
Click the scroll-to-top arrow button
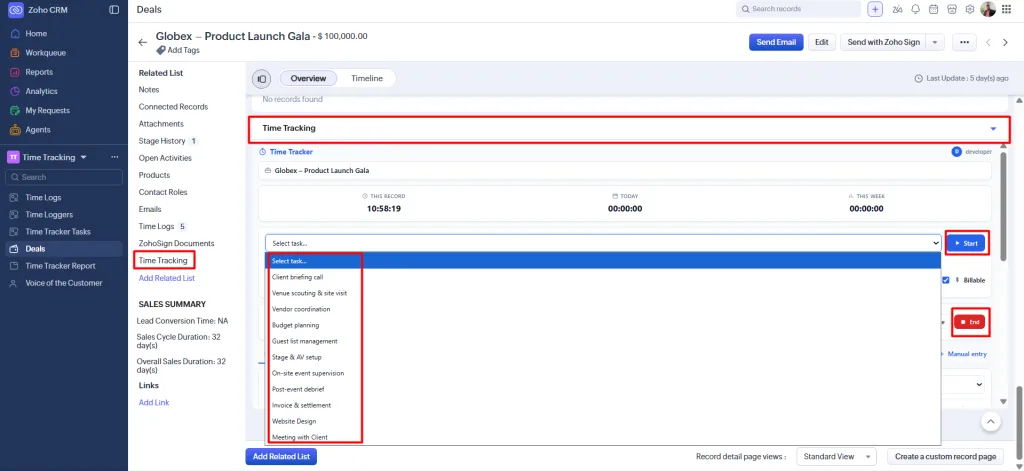(991, 422)
